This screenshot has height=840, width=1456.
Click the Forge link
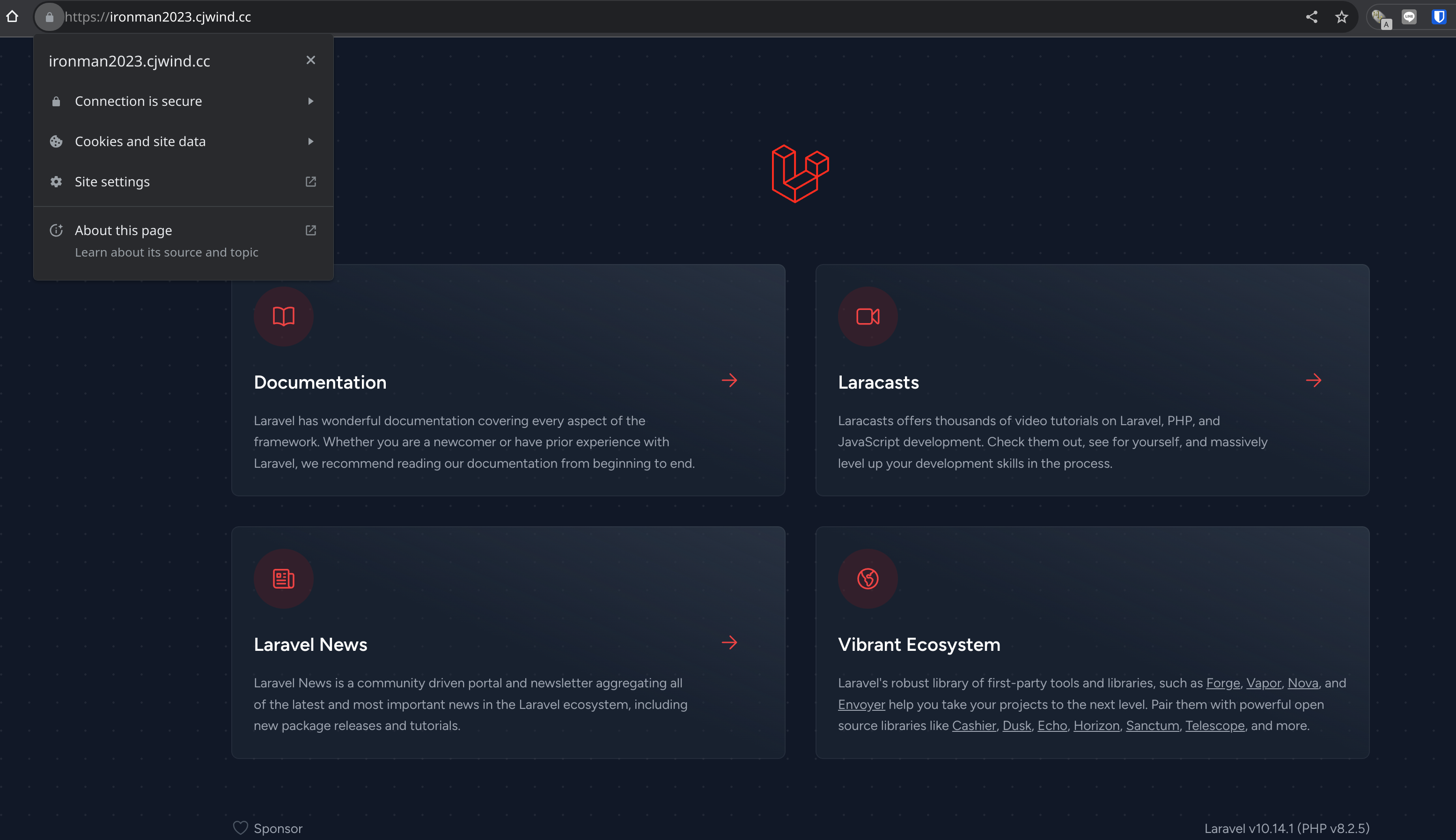(1222, 683)
